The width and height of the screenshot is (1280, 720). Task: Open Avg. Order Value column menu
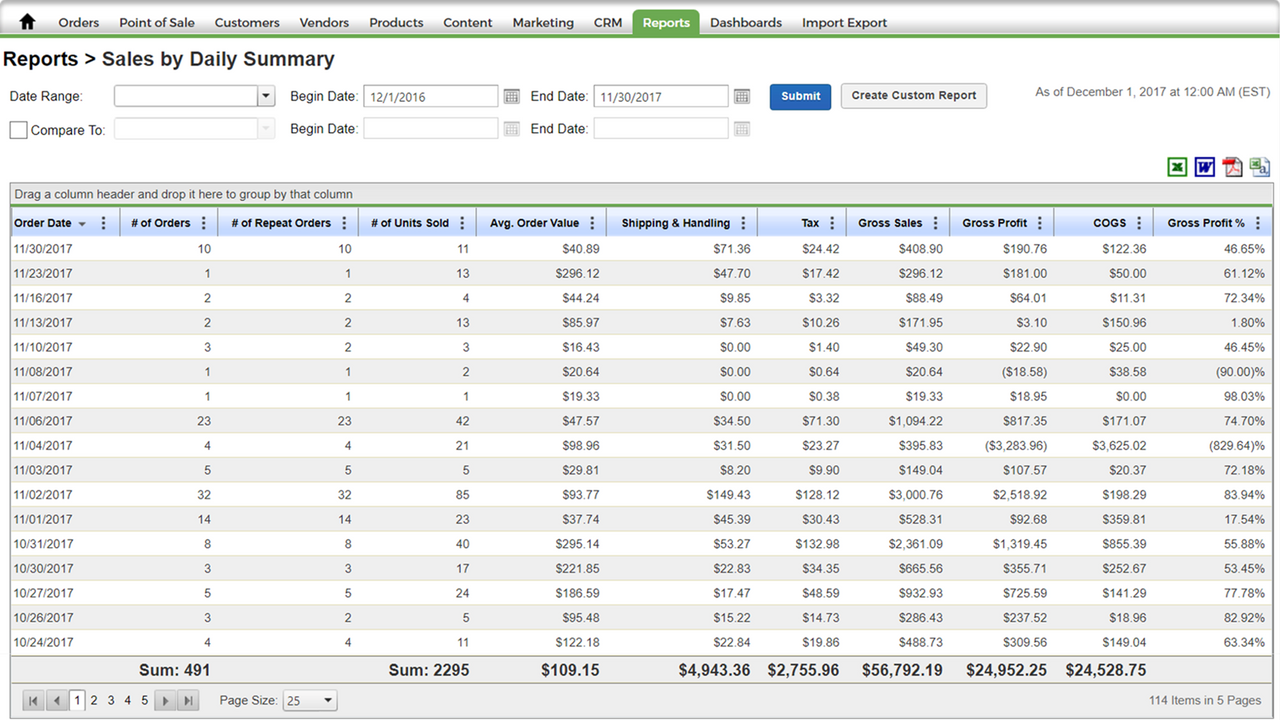(x=593, y=223)
